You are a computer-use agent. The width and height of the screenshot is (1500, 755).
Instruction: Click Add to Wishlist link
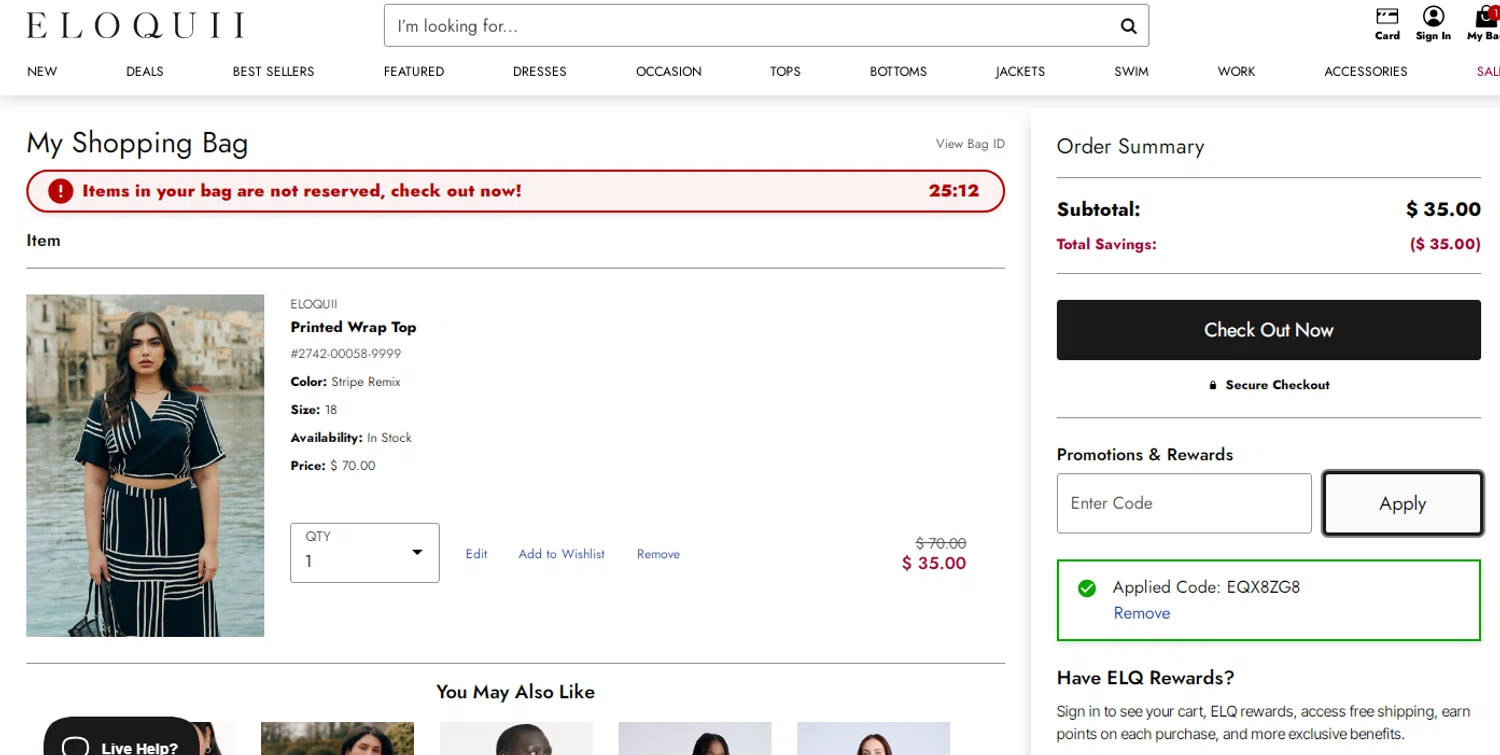561,554
